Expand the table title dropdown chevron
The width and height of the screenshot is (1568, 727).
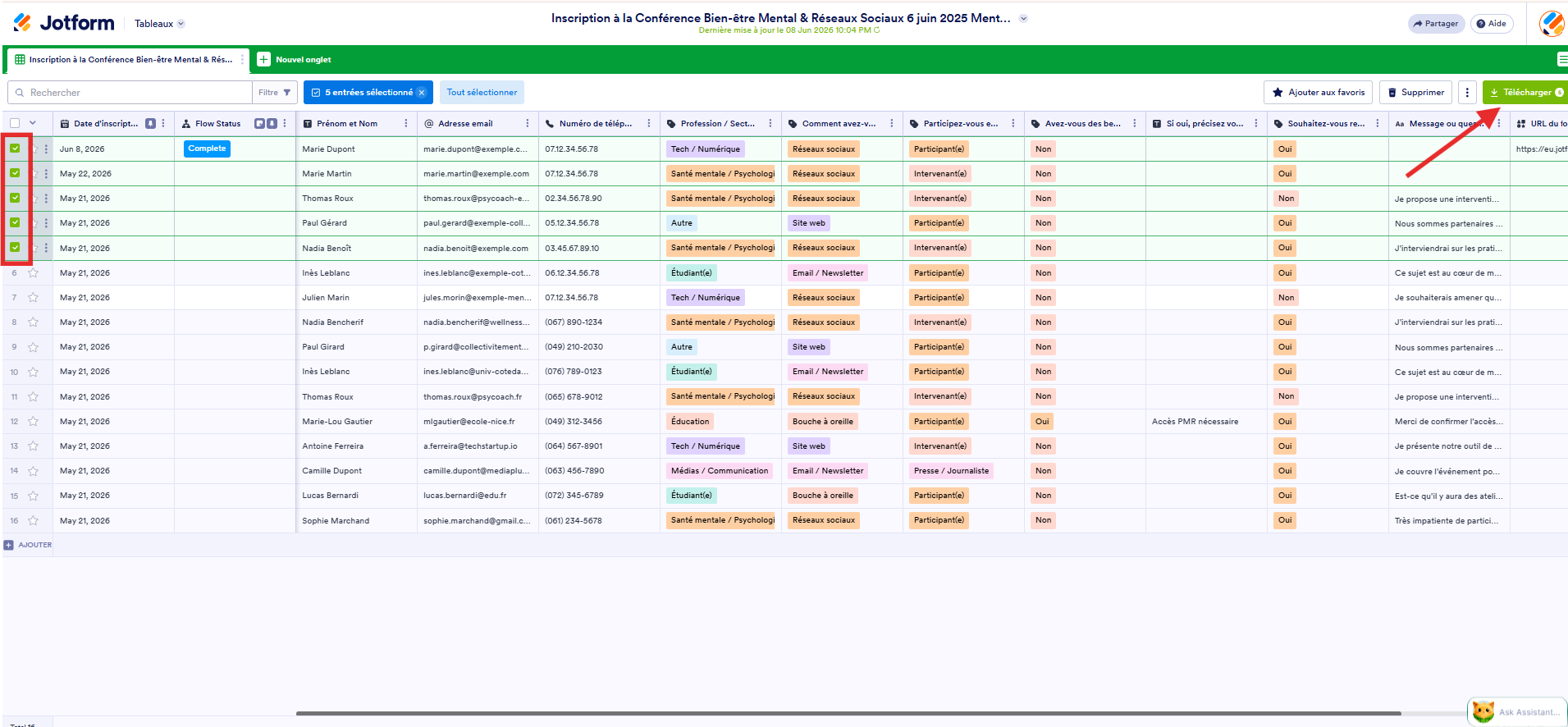pyautogui.click(x=1023, y=18)
